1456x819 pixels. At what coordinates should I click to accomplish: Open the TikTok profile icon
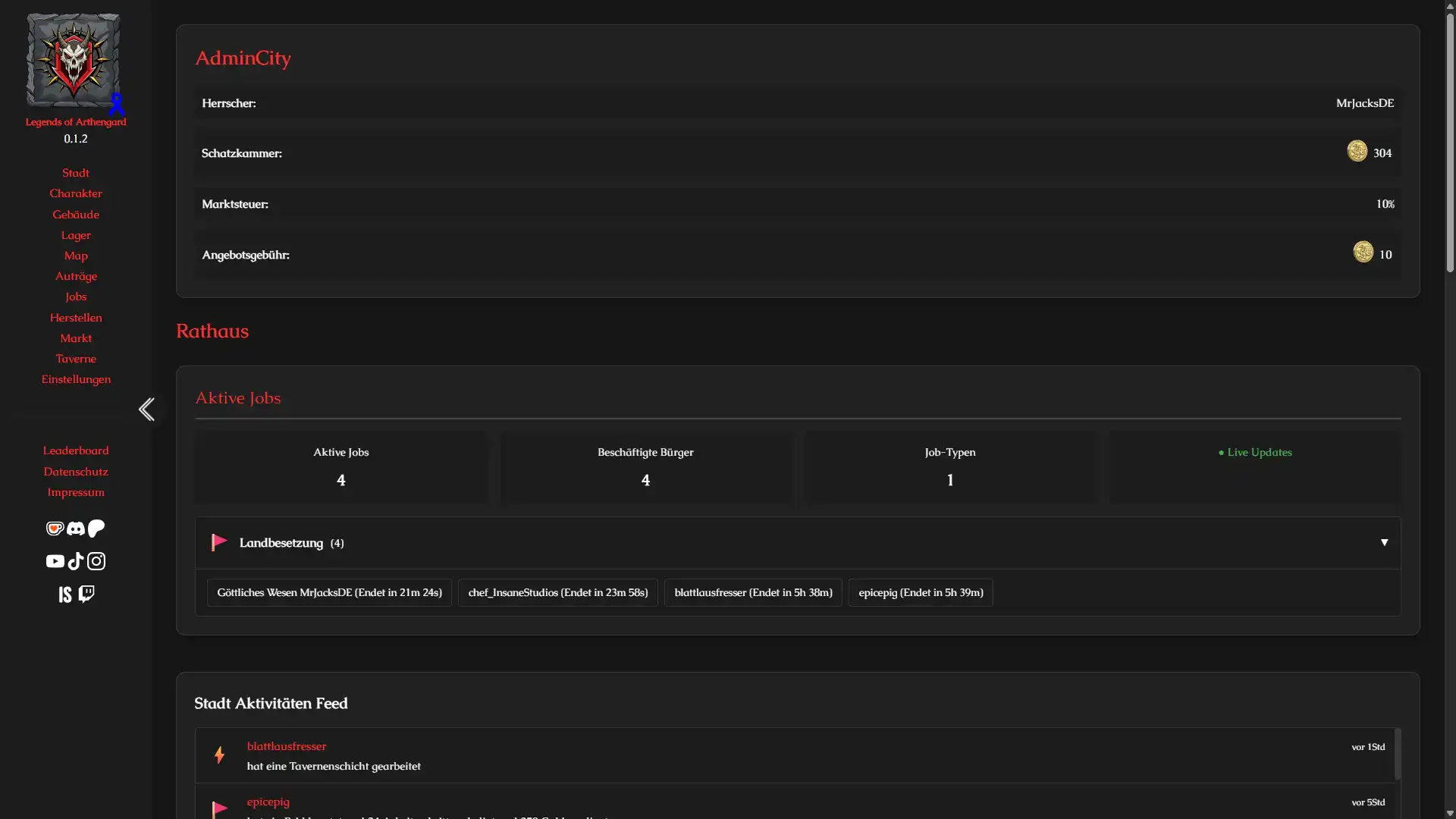coord(75,561)
